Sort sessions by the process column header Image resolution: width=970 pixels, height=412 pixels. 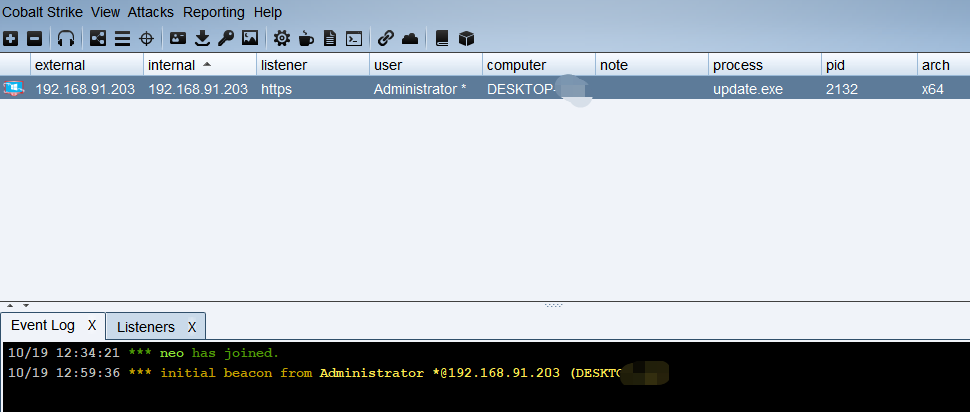click(766, 65)
